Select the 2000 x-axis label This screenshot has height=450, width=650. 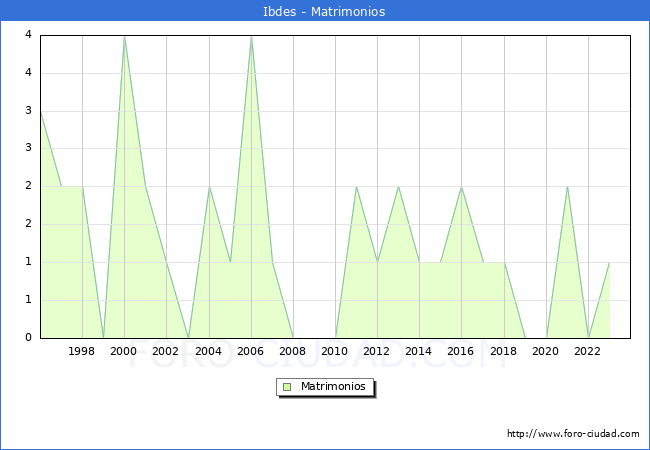124,351
